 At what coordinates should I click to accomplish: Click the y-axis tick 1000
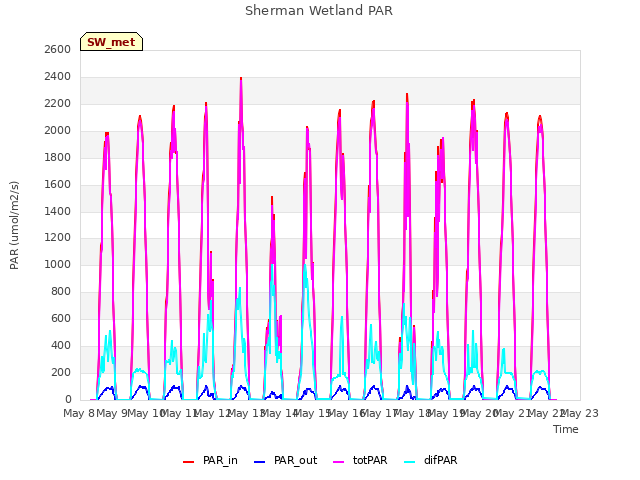[x=58, y=264]
